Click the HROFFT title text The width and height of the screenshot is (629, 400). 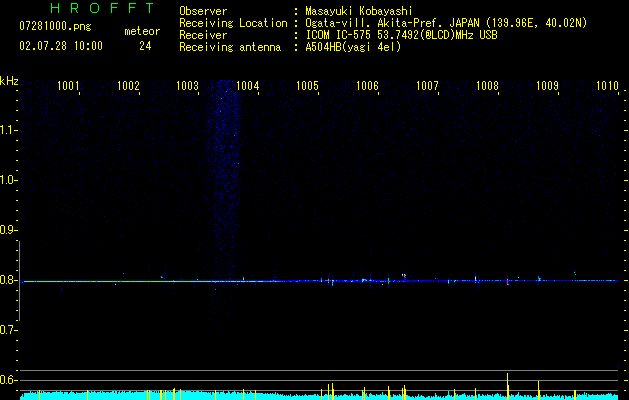point(102,8)
